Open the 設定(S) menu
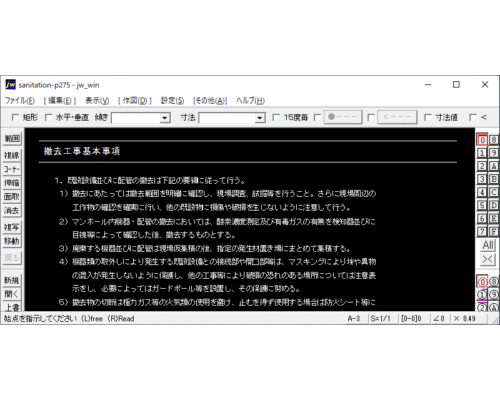 pyautogui.click(x=172, y=101)
